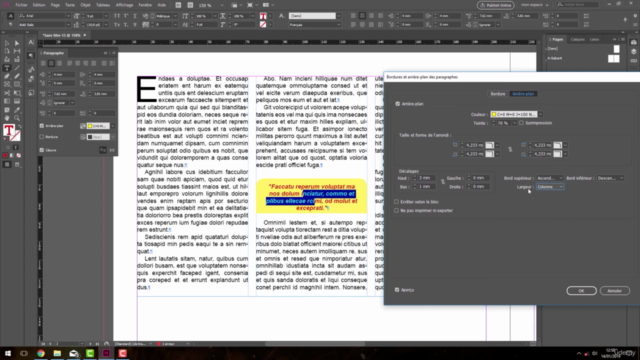
Task: Click center align icon in Paragraphe panel
Action: tap(51, 63)
